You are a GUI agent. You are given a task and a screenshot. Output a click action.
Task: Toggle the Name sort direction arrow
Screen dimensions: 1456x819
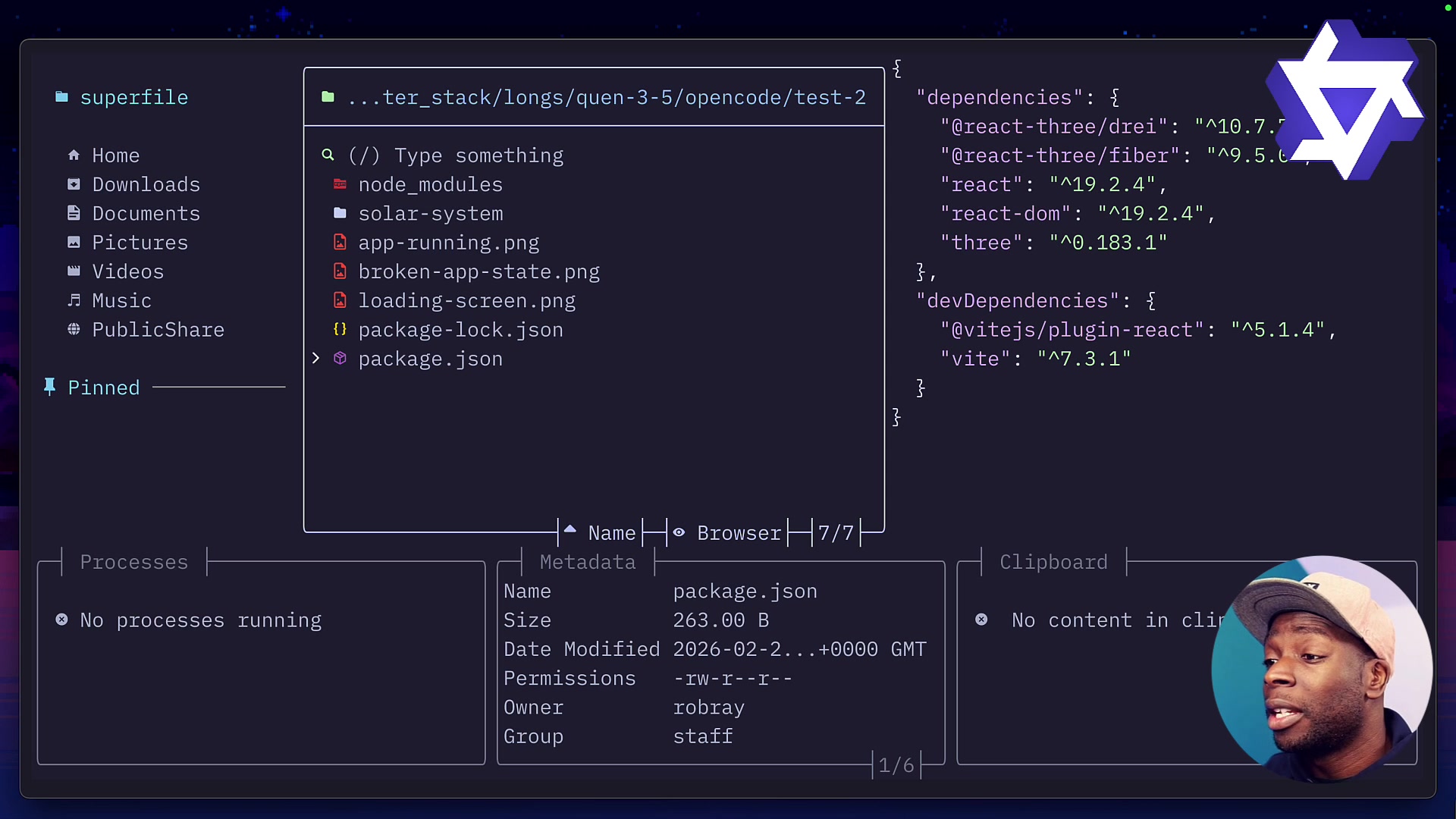571,532
